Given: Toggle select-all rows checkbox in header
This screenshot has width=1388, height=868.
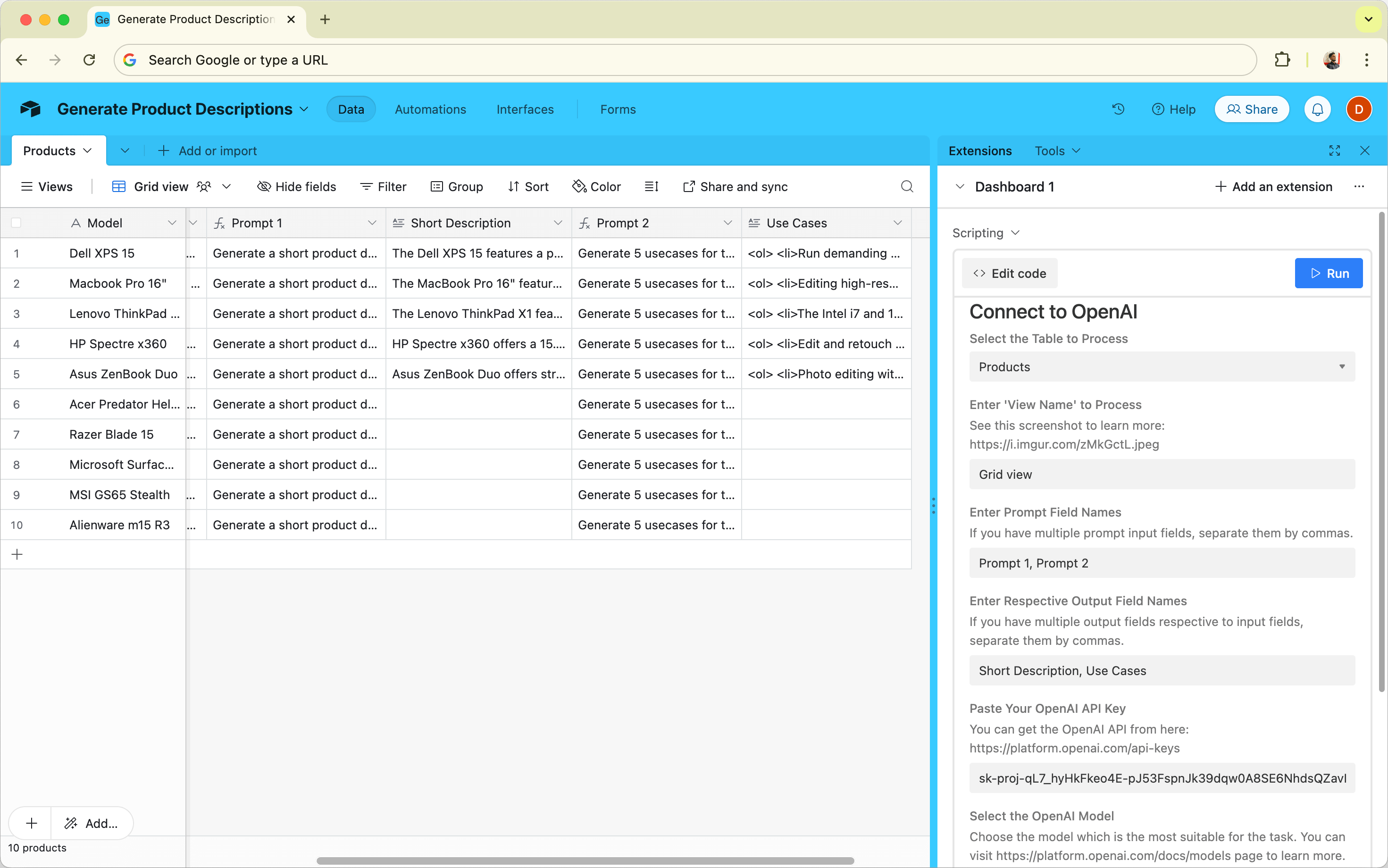Looking at the screenshot, I should pyautogui.click(x=16, y=223).
